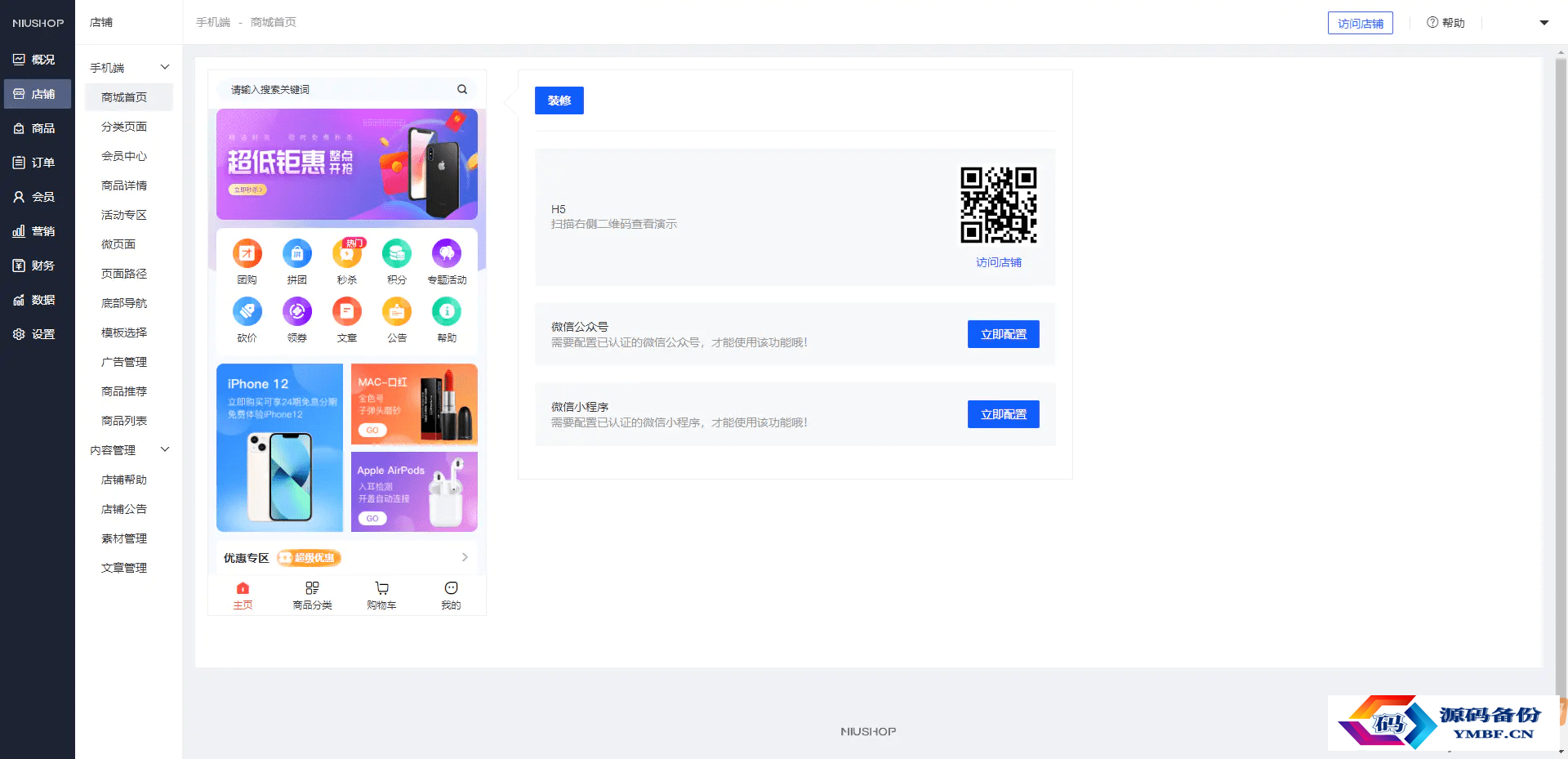Open the 帮助 help link in top bar

point(1446,23)
